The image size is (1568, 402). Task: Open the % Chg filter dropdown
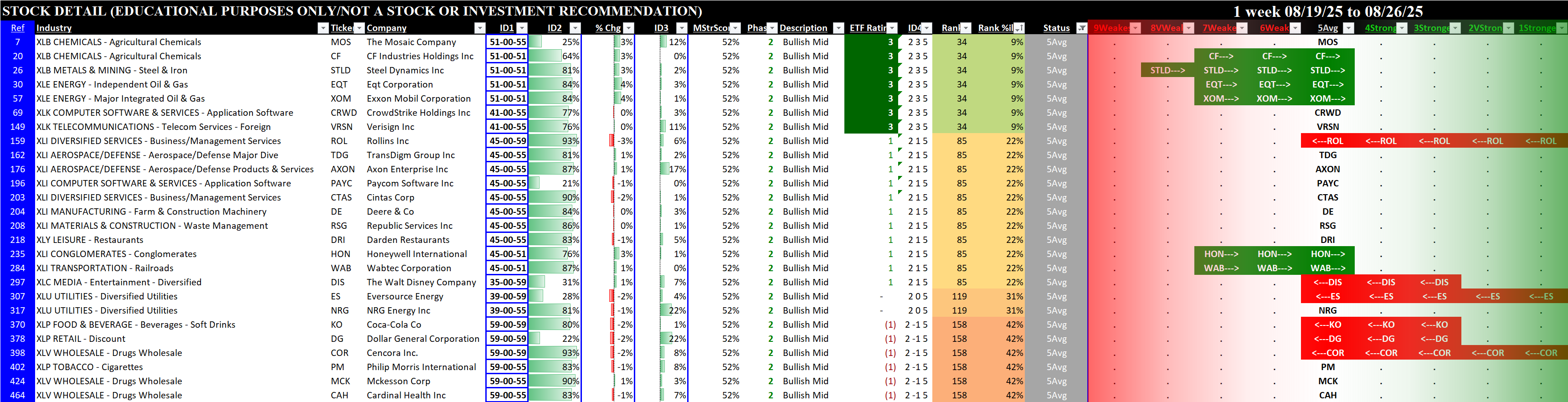tap(629, 28)
